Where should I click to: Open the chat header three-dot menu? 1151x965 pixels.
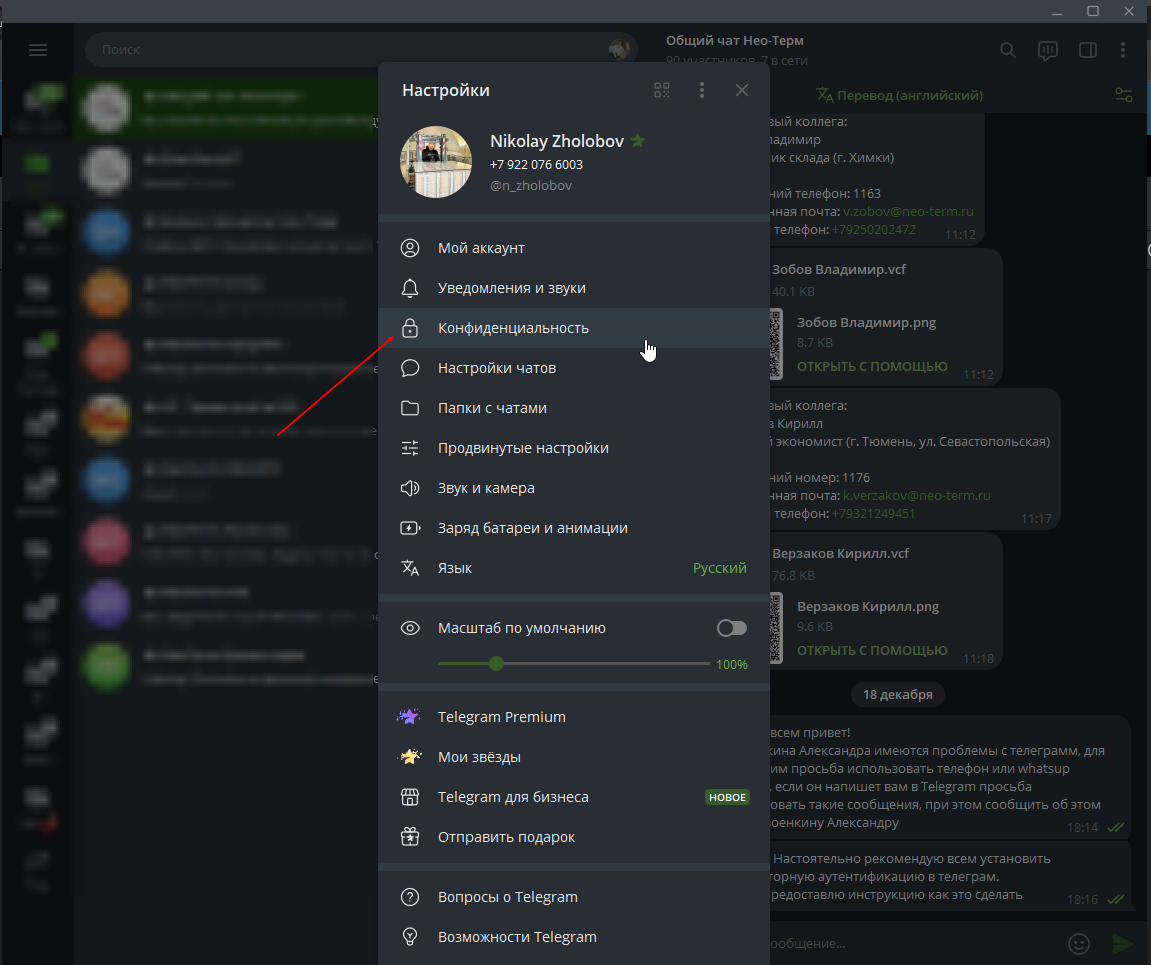click(x=1123, y=50)
